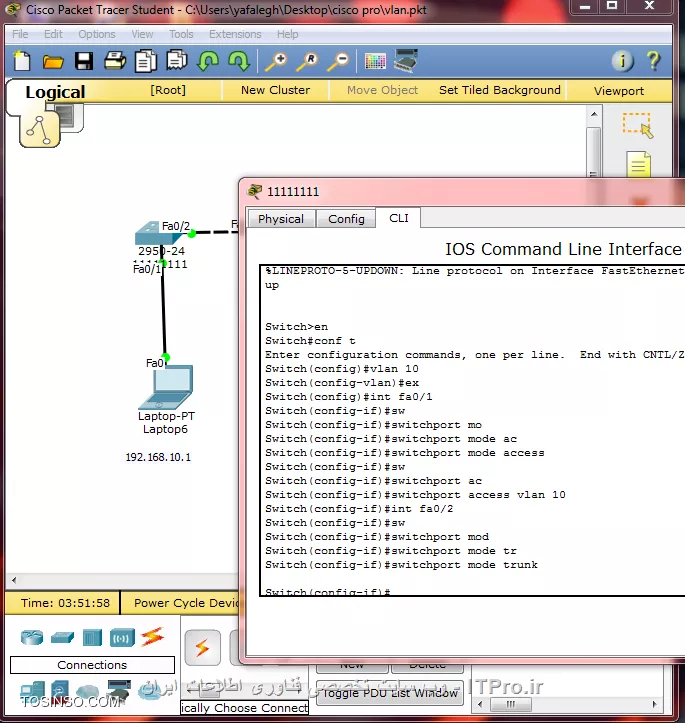Select the 2950-24 switch in the workspace

point(158,233)
